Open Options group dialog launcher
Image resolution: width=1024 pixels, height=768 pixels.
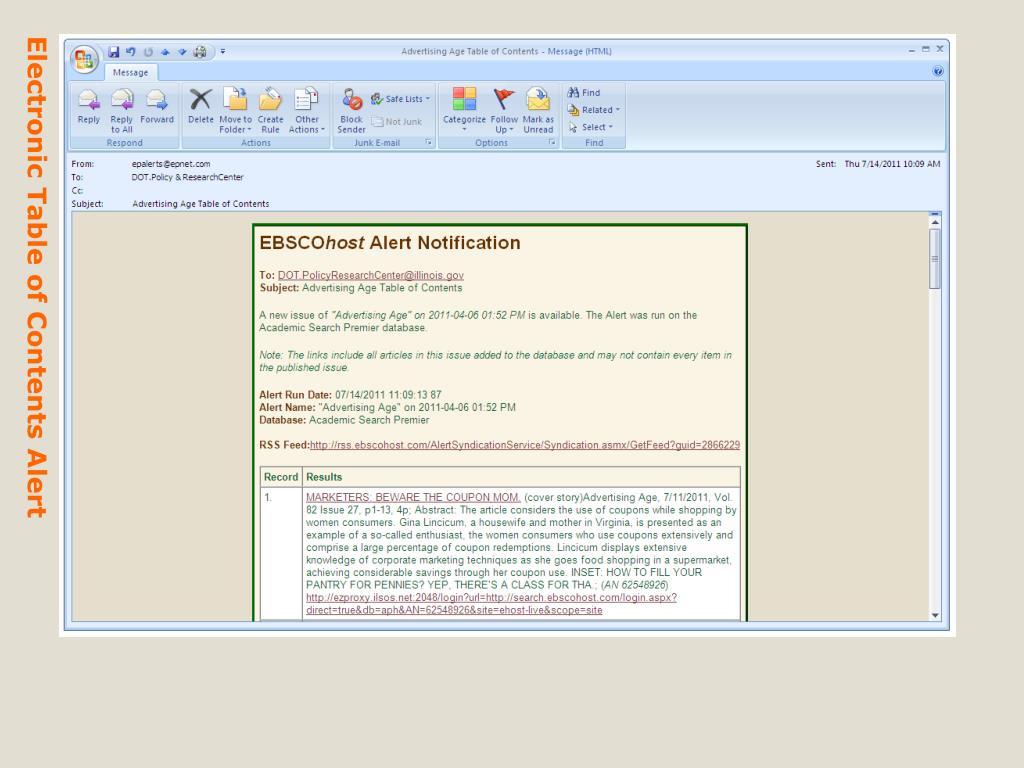click(552, 142)
